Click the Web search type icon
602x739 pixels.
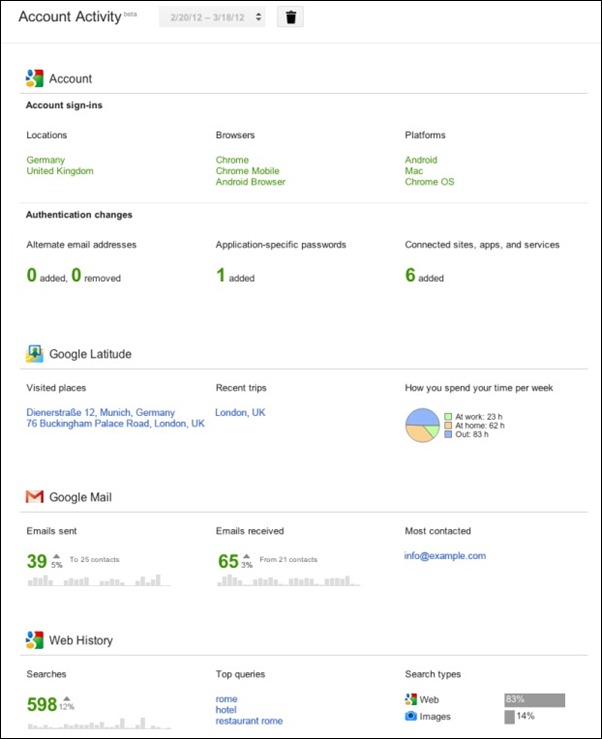(x=411, y=700)
